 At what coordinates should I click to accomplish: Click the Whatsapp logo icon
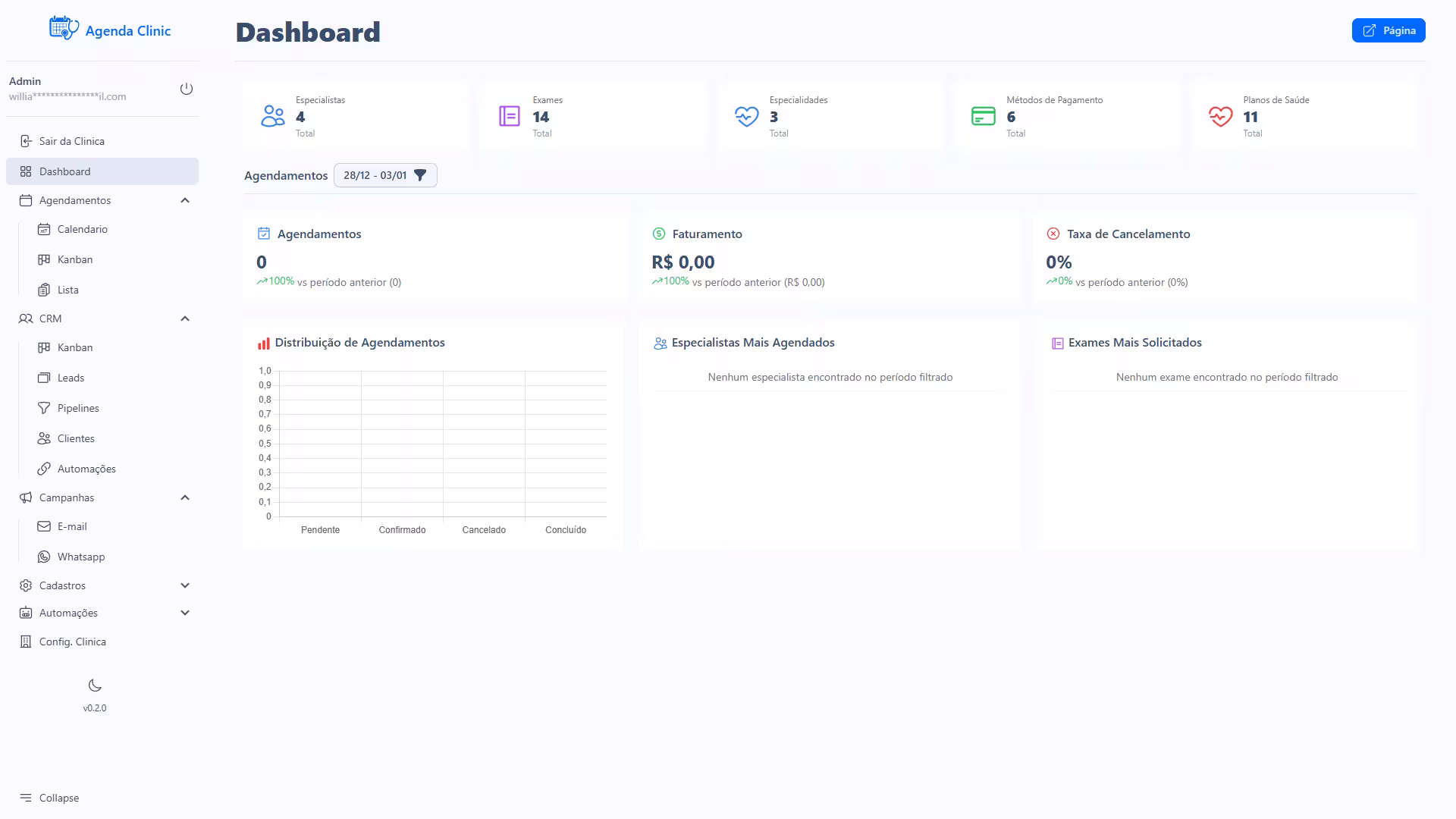click(x=44, y=557)
